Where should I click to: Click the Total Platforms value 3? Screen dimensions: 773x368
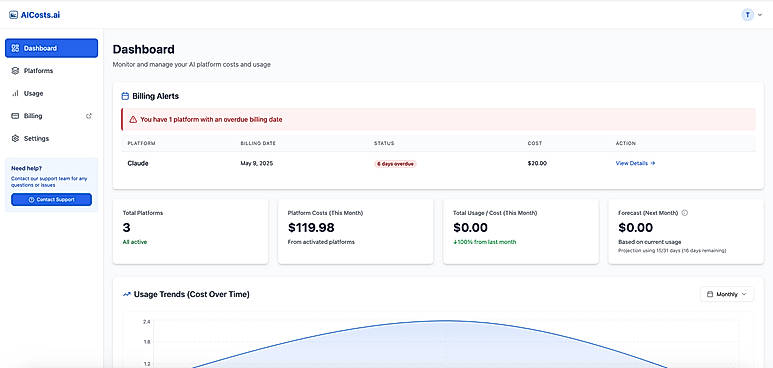tap(127, 227)
